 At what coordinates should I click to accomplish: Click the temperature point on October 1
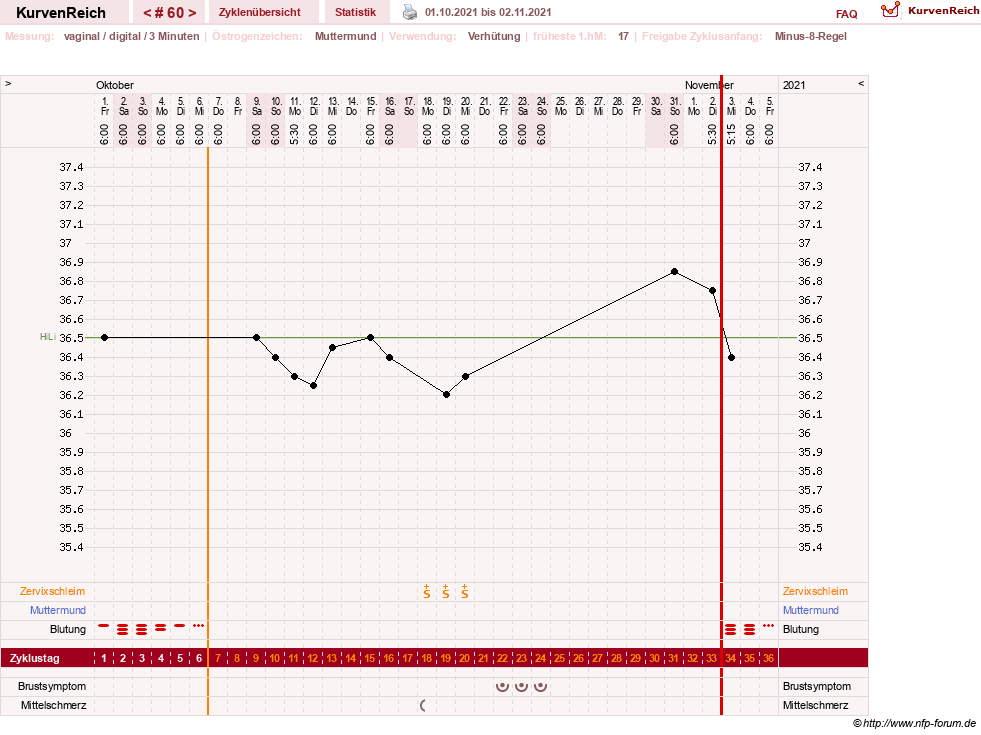[104, 338]
